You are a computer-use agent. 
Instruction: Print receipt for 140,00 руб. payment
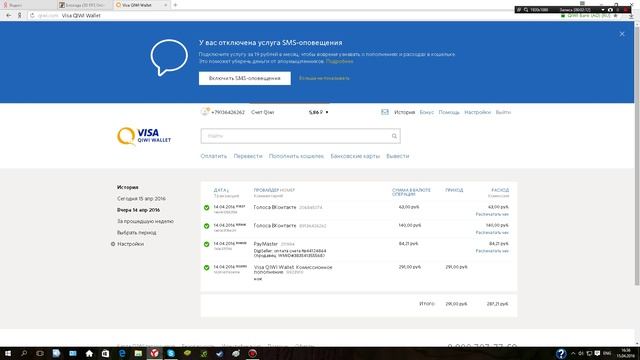(x=492, y=233)
